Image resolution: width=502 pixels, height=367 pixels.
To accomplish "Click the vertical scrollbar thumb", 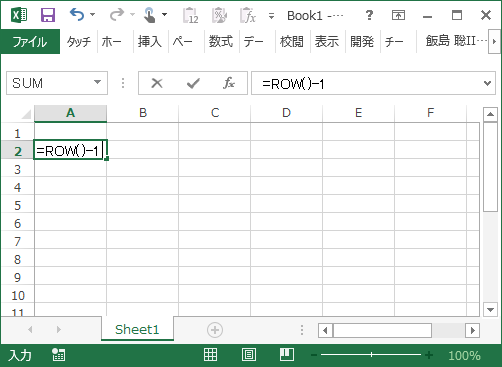I will tap(490, 166).
